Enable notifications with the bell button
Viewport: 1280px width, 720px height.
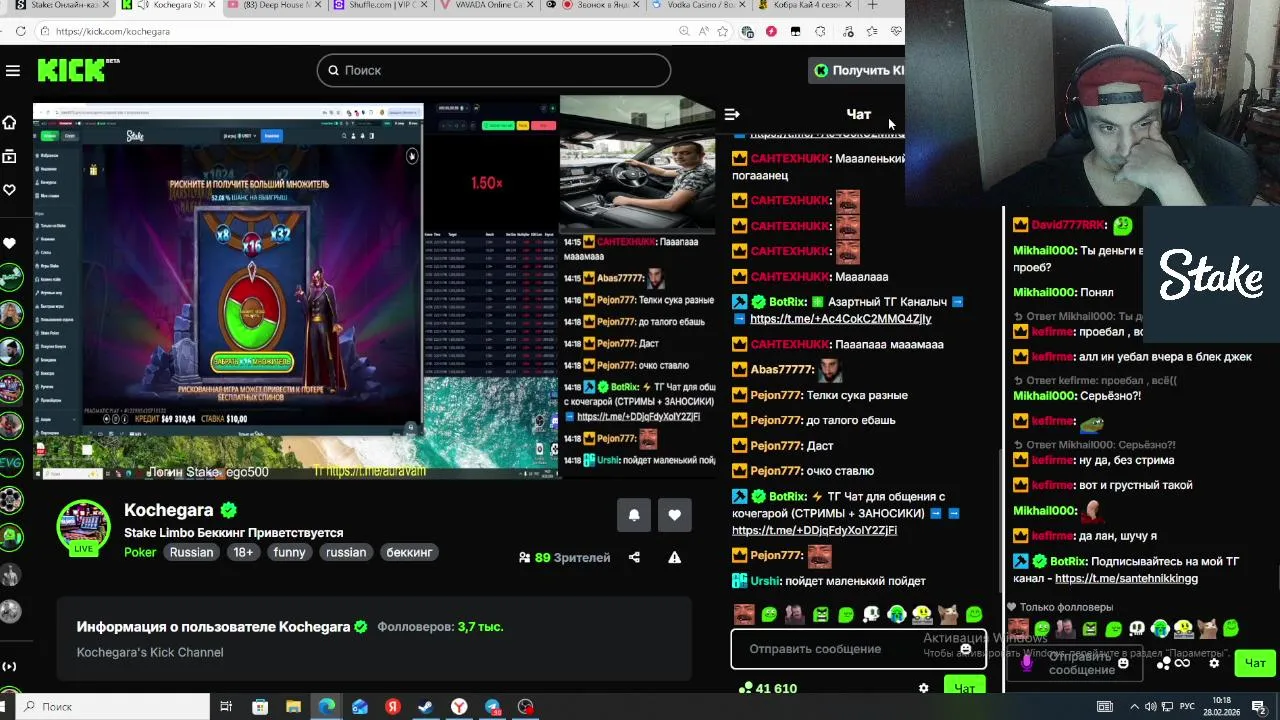coord(634,515)
